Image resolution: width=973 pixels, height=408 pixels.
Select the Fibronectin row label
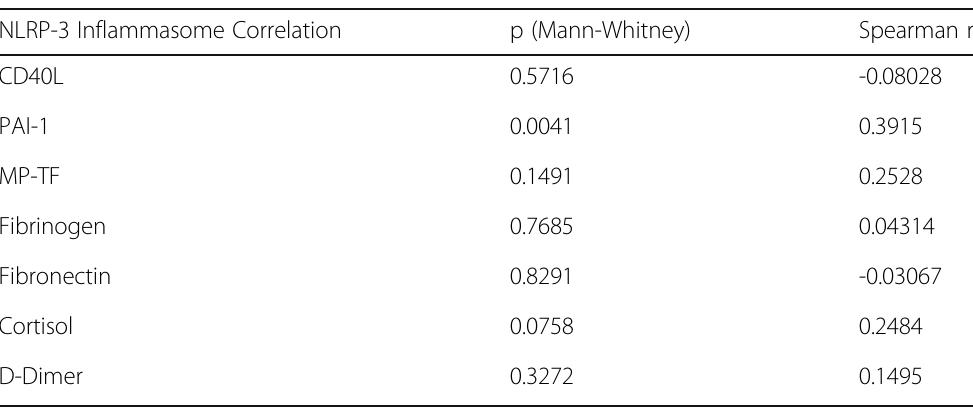tap(55, 276)
